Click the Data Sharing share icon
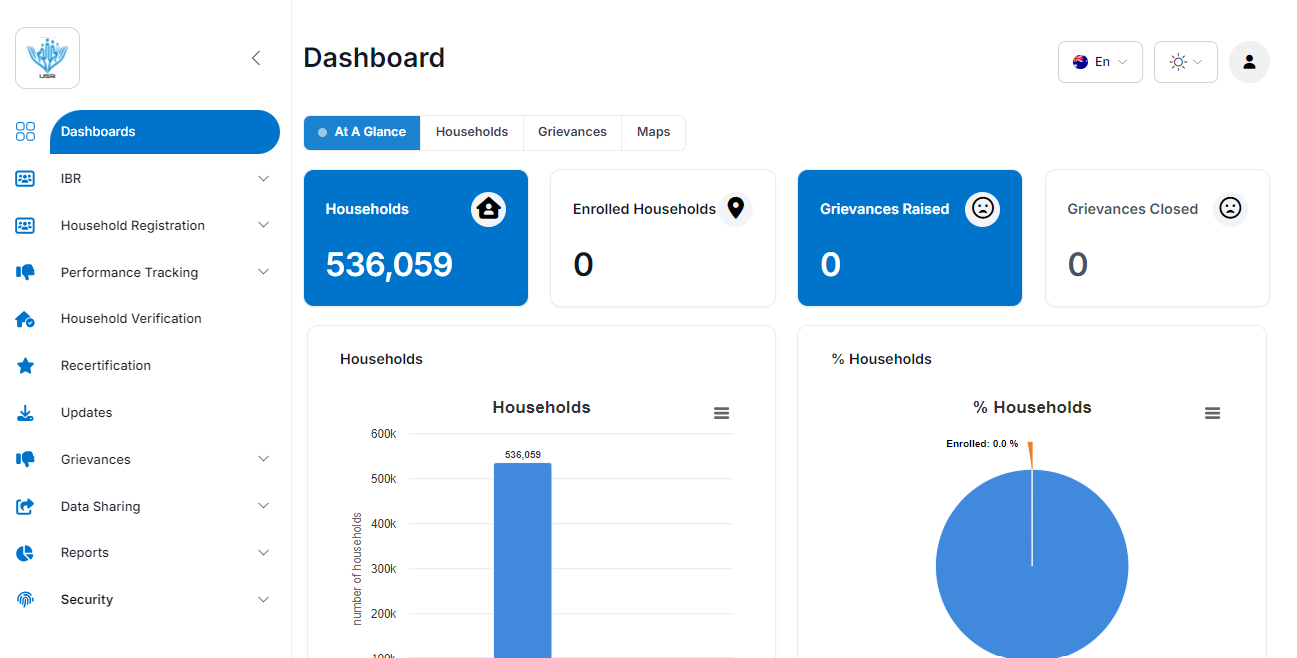 (x=25, y=507)
